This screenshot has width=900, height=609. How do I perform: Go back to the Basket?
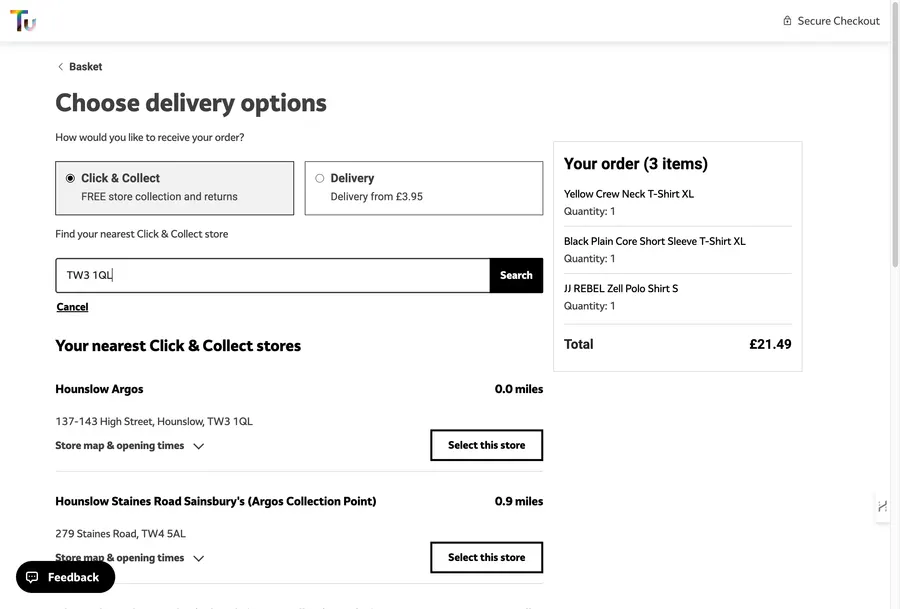pos(86,67)
